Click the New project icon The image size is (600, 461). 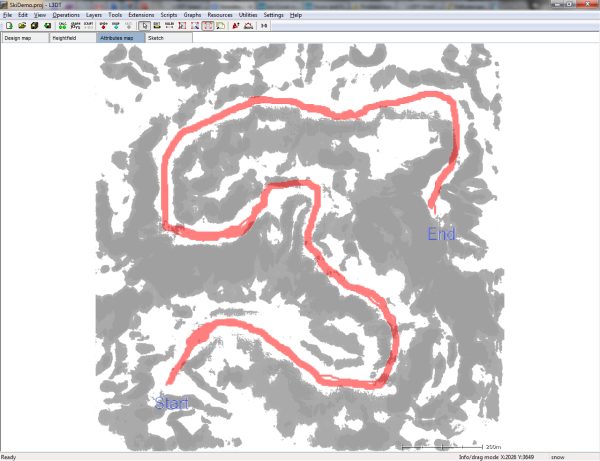pyautogui.click(x=8, y=26)
